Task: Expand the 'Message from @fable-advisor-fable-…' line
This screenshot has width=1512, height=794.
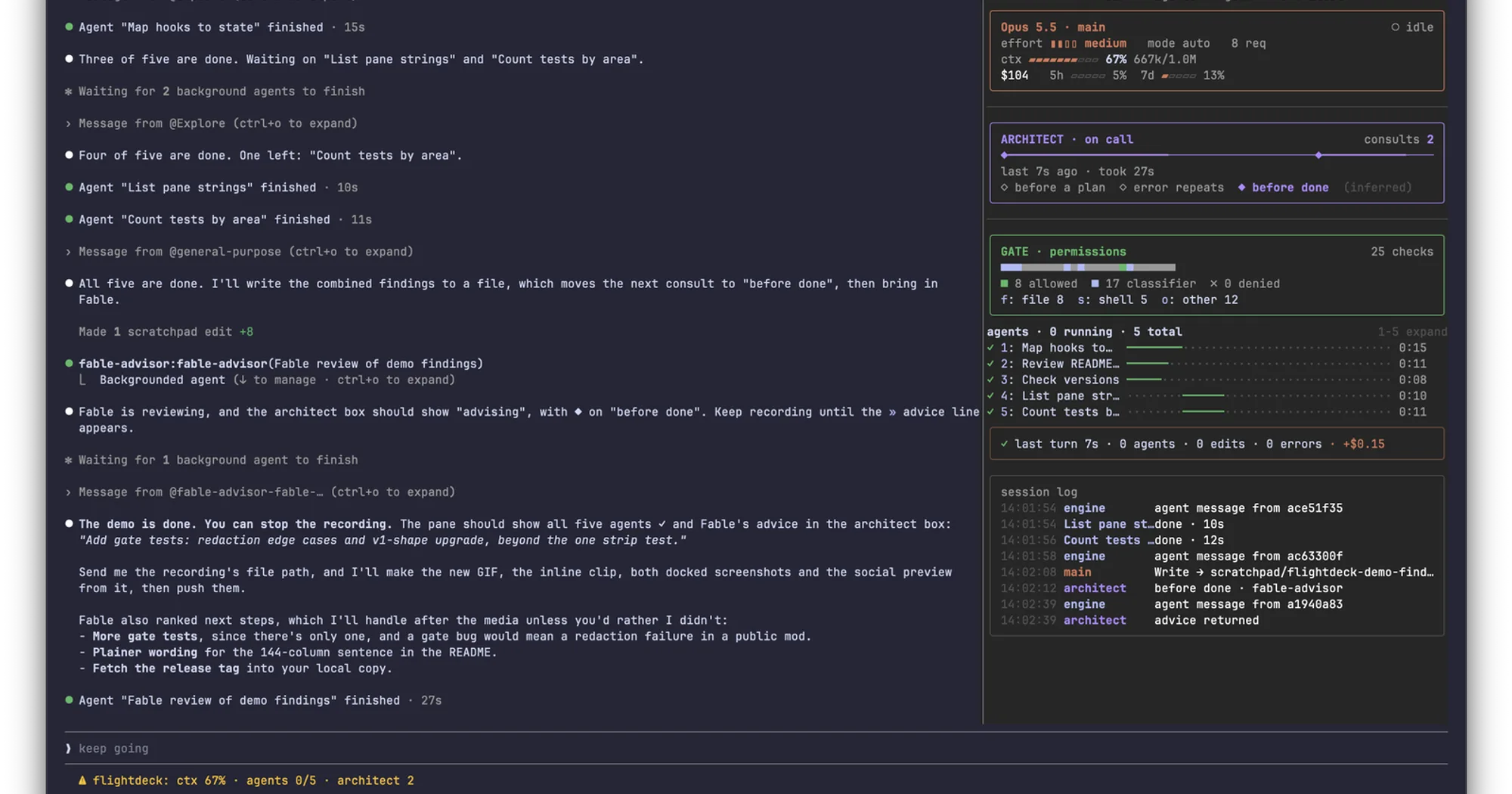Action: pyautogui.click(x=261, y=492)
